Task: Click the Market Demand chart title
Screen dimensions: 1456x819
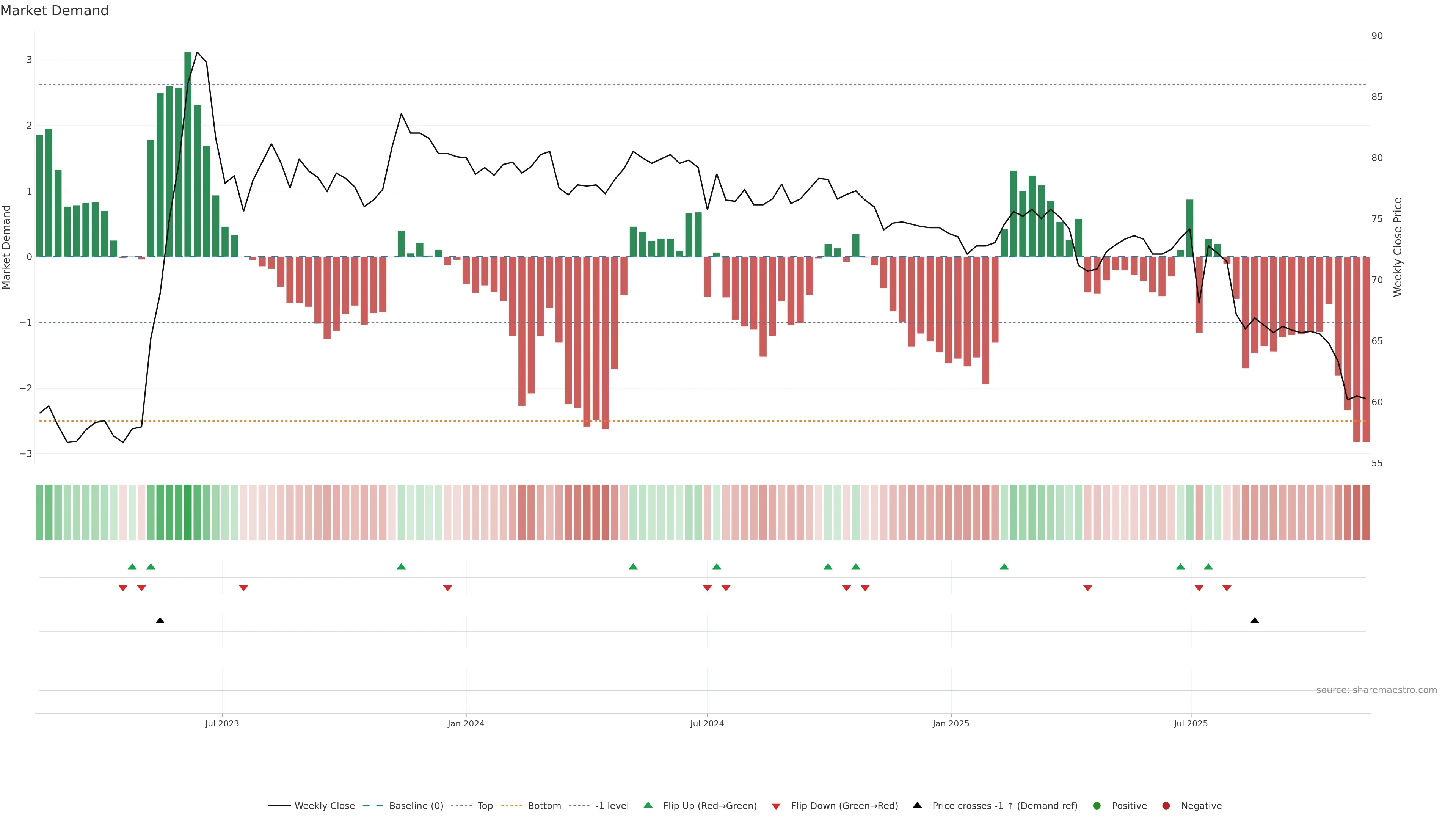Action: pos(54,11)
